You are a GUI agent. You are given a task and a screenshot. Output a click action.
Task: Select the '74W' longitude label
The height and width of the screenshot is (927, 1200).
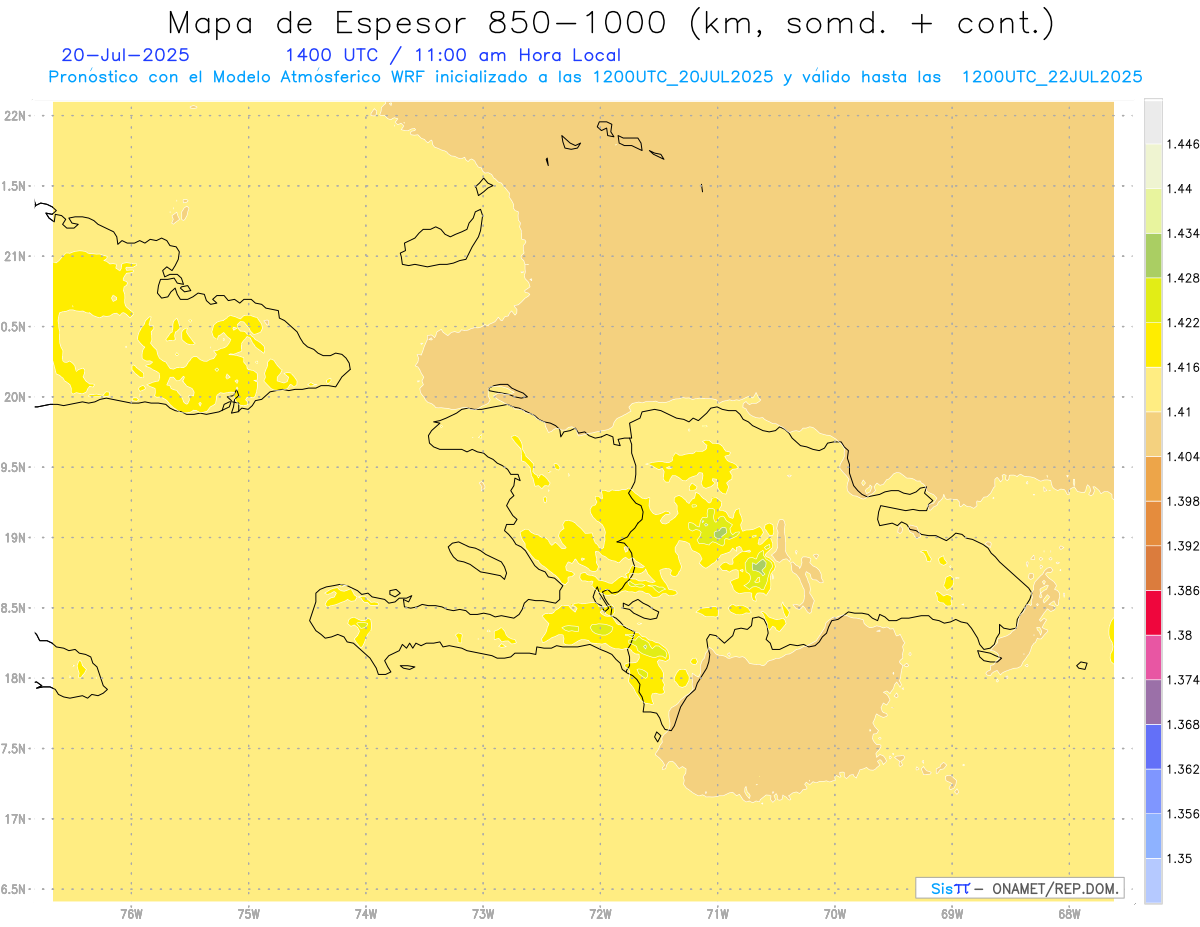click(x=366, y=913)
